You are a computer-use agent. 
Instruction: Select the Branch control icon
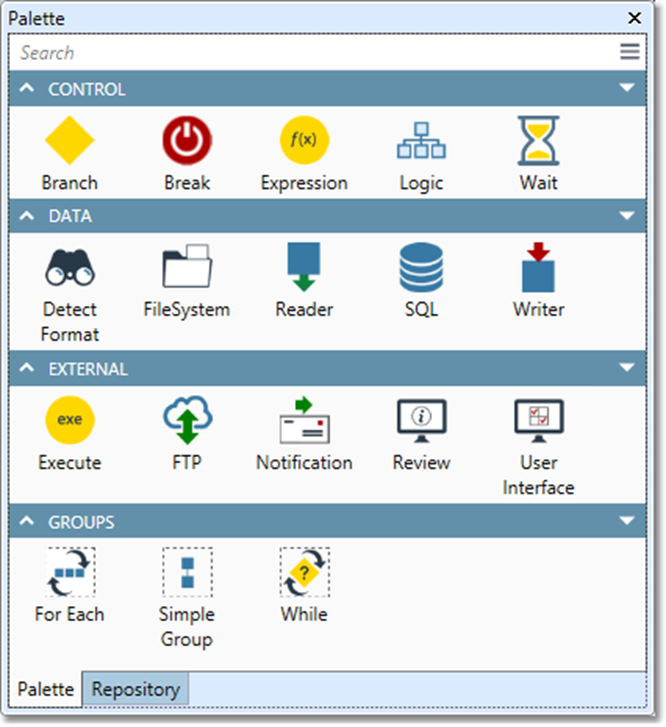pyautogui.click(x=69, y=141)
